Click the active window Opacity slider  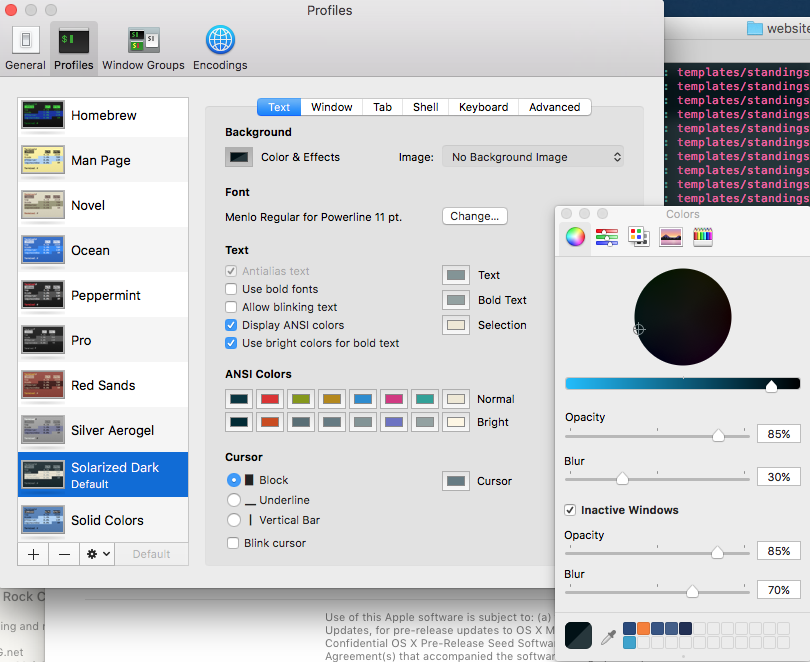[x=657, y=436]
